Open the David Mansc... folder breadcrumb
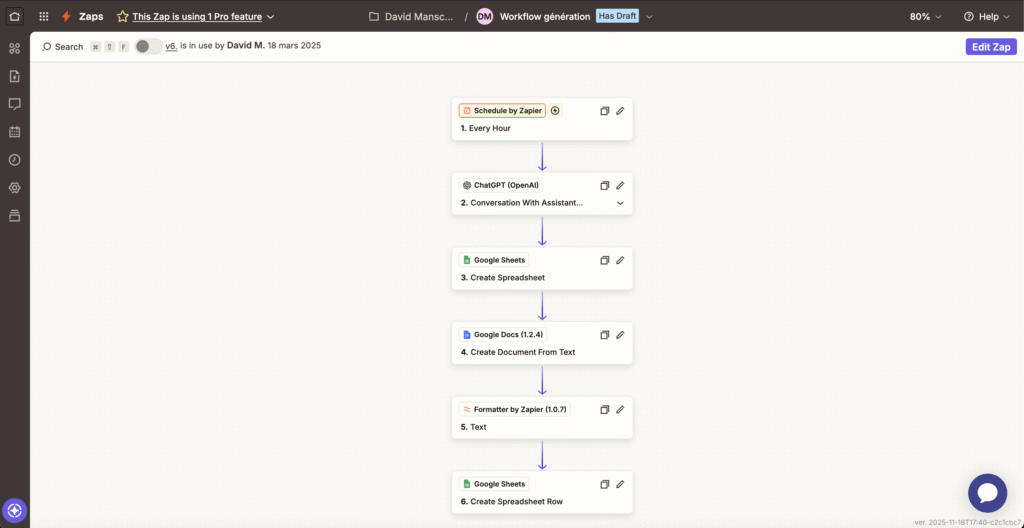 [410, 17]
